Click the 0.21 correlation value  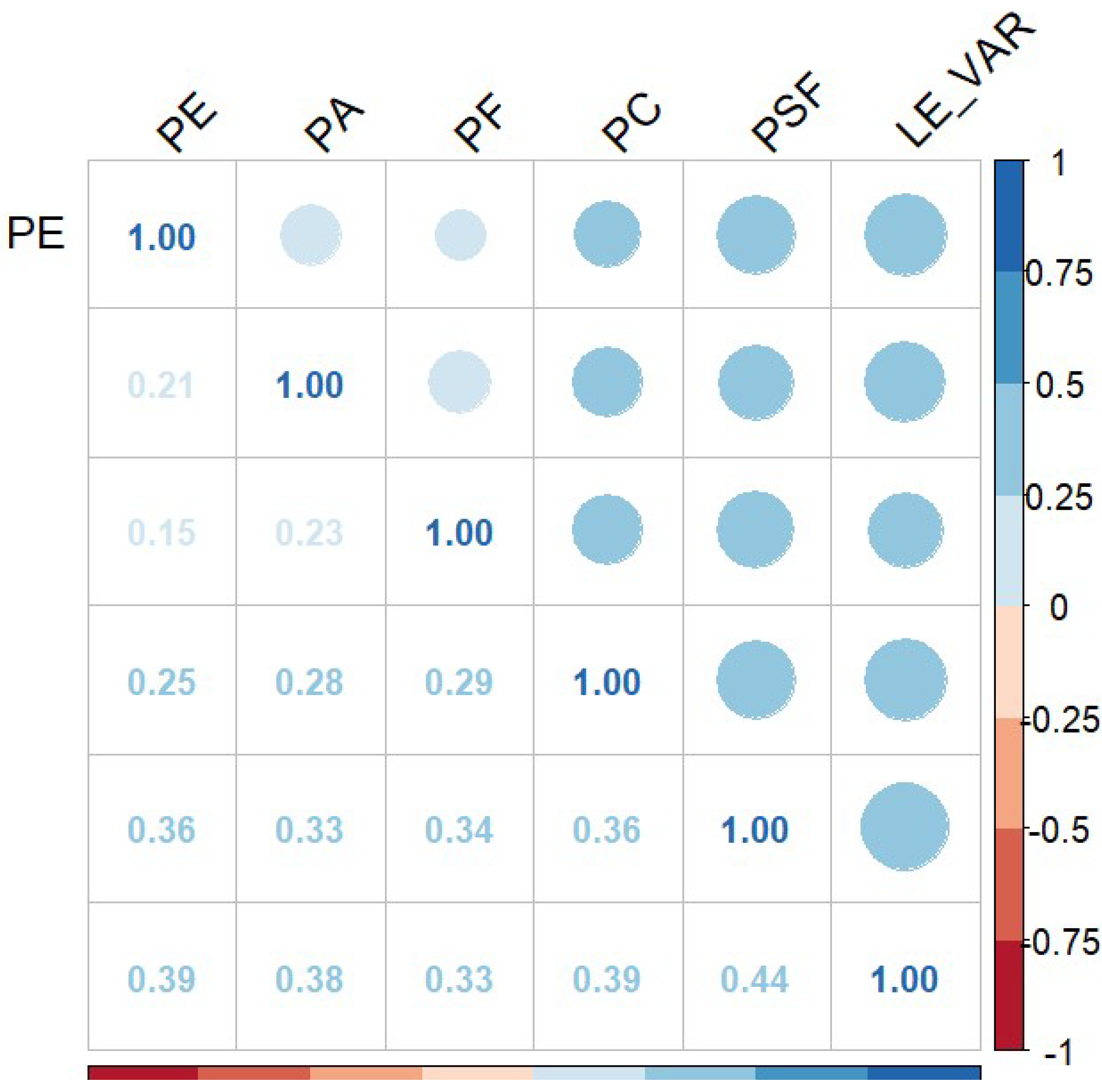161,385
